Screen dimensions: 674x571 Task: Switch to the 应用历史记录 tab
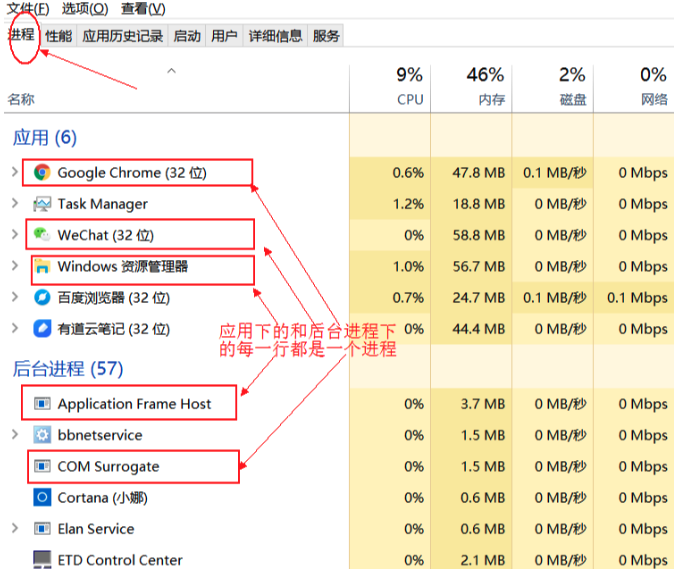click(x=123, y=36)
